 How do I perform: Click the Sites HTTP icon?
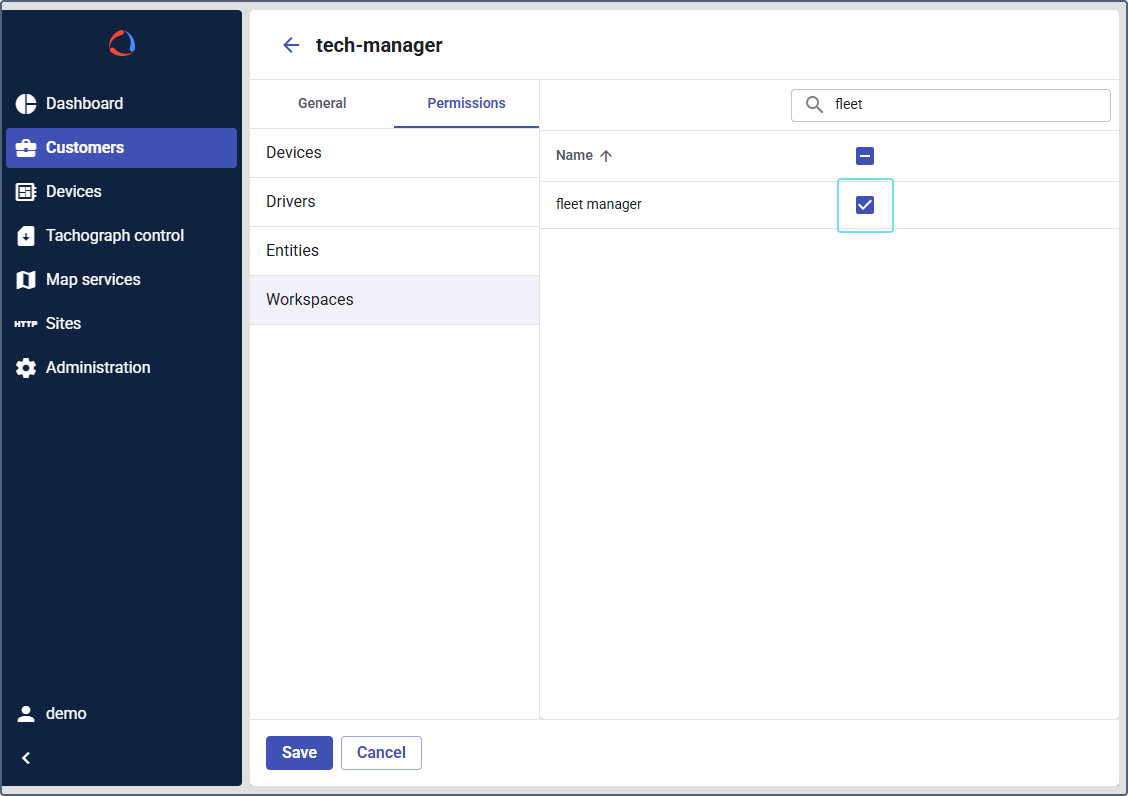pos(26,324)
